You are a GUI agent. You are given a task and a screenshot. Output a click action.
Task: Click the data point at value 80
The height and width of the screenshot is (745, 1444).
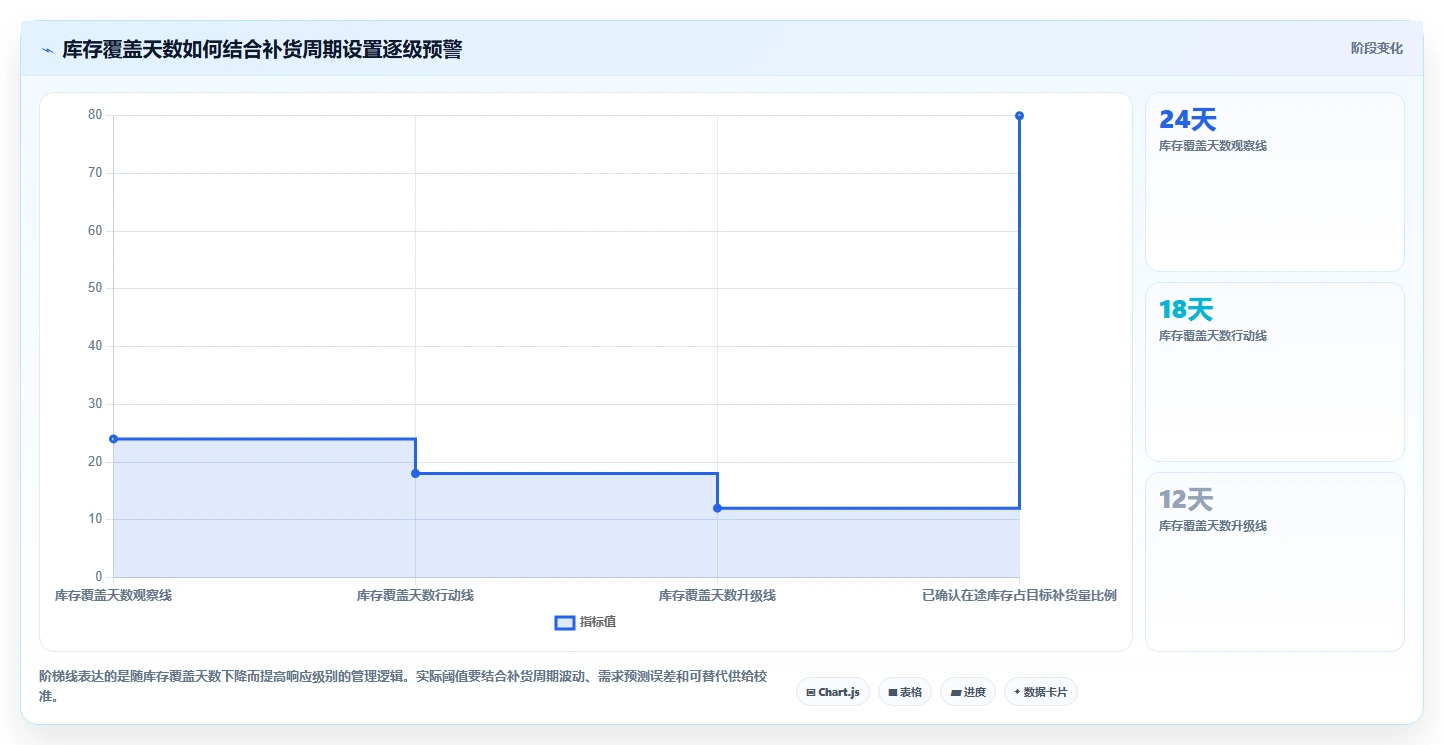pos(1019,116)
